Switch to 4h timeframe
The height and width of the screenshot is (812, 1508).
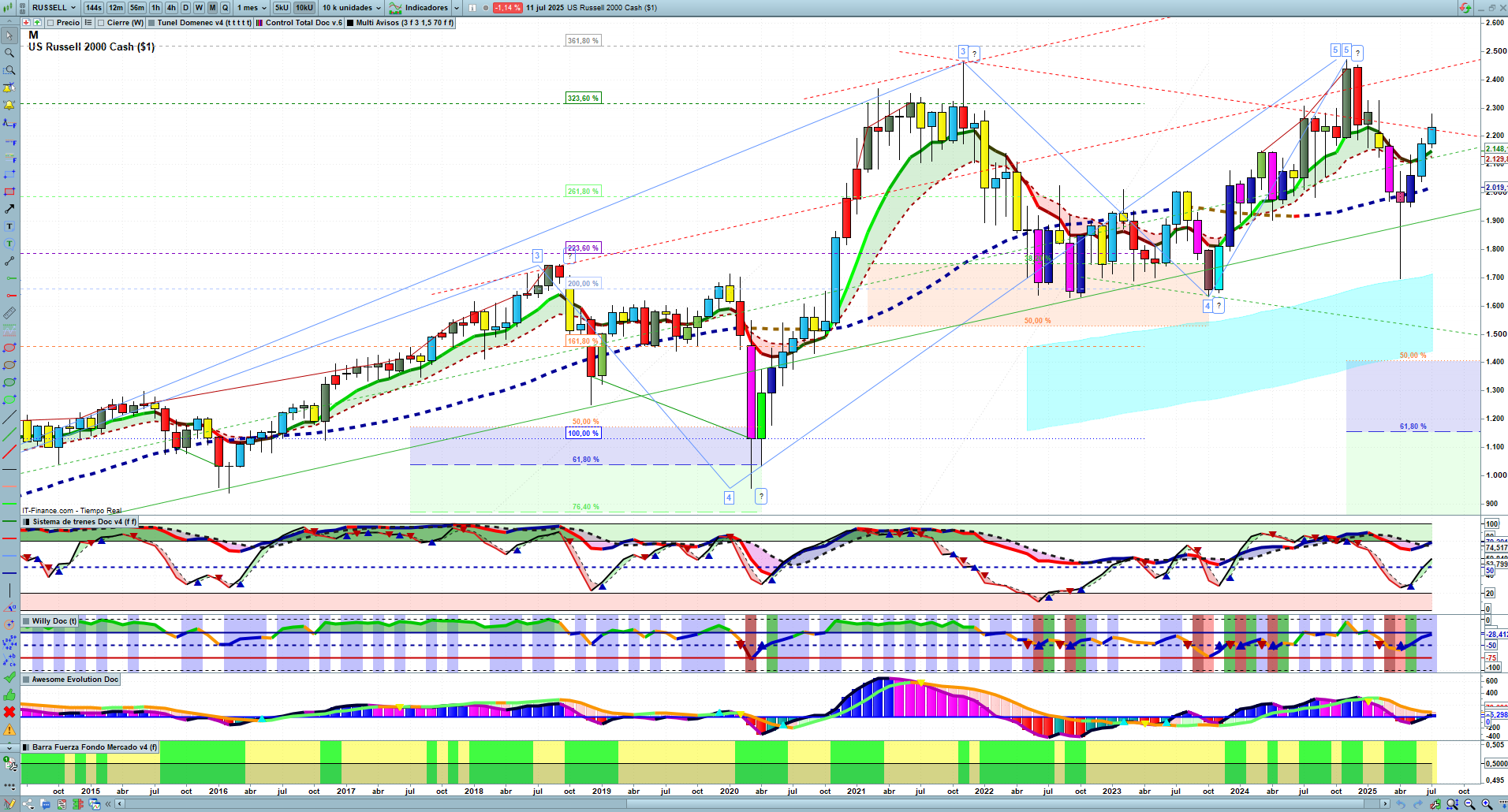coord(171,8)
